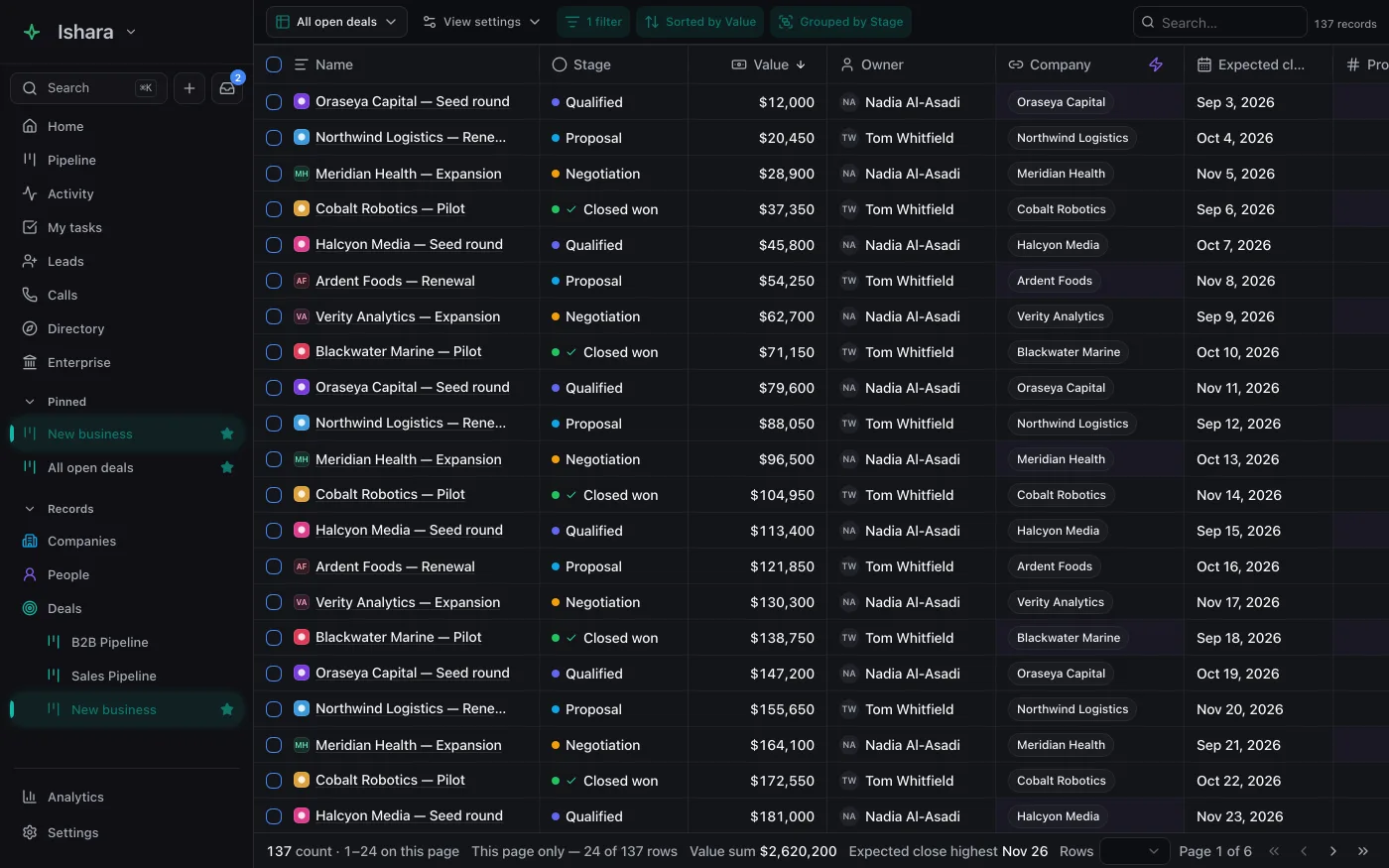Viewport: 1389px width, 868px height.
Task: Select checkbox for Meridian Health $28,900 row
Action: (x=274, y=174)
